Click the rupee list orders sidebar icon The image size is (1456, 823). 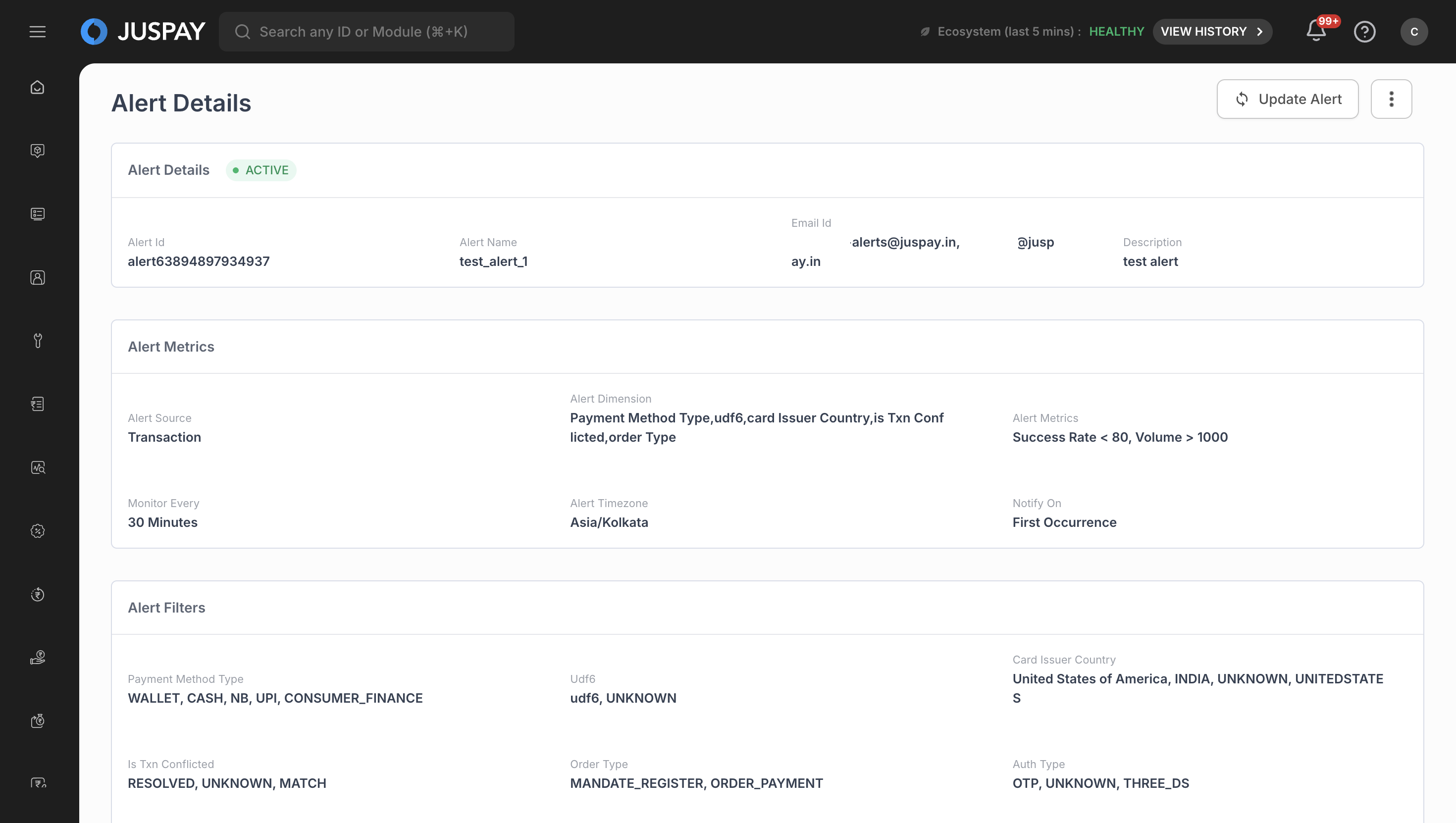tap(37, 404)
